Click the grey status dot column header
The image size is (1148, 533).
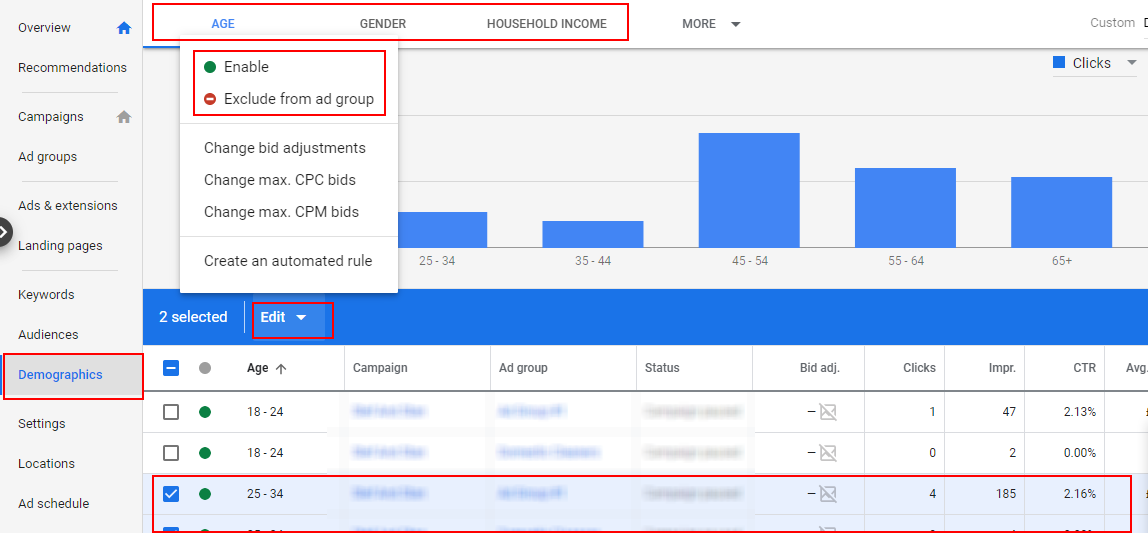pos(205,368)
